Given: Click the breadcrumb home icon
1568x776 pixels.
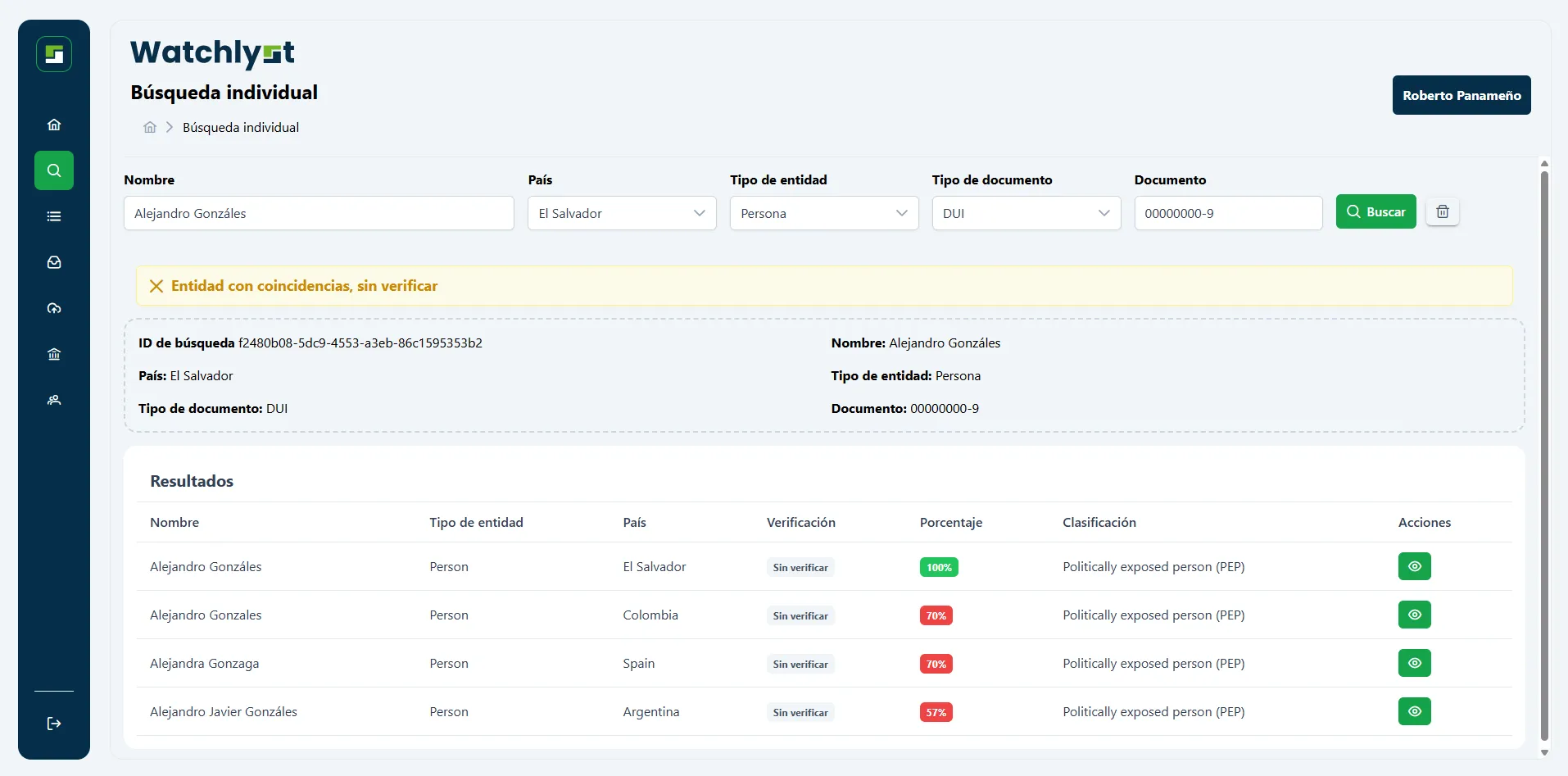Looking at the screenshot, I should pos(150,127).
